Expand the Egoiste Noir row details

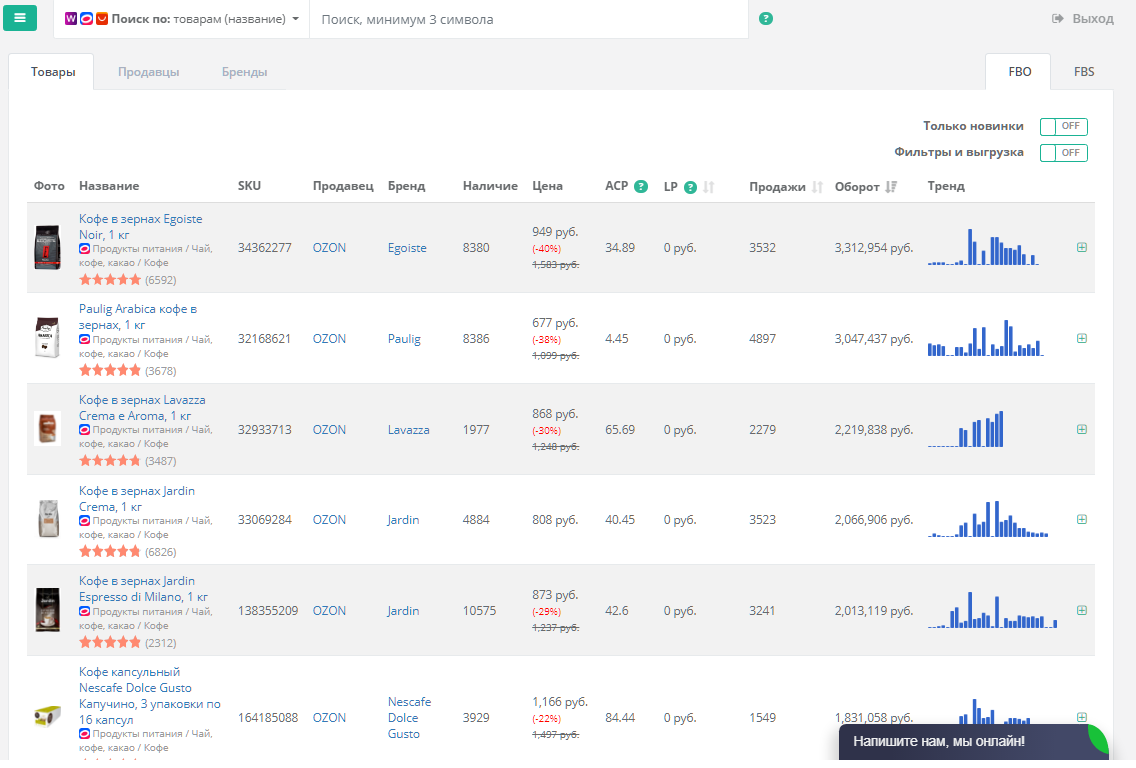pos(1082,247)
